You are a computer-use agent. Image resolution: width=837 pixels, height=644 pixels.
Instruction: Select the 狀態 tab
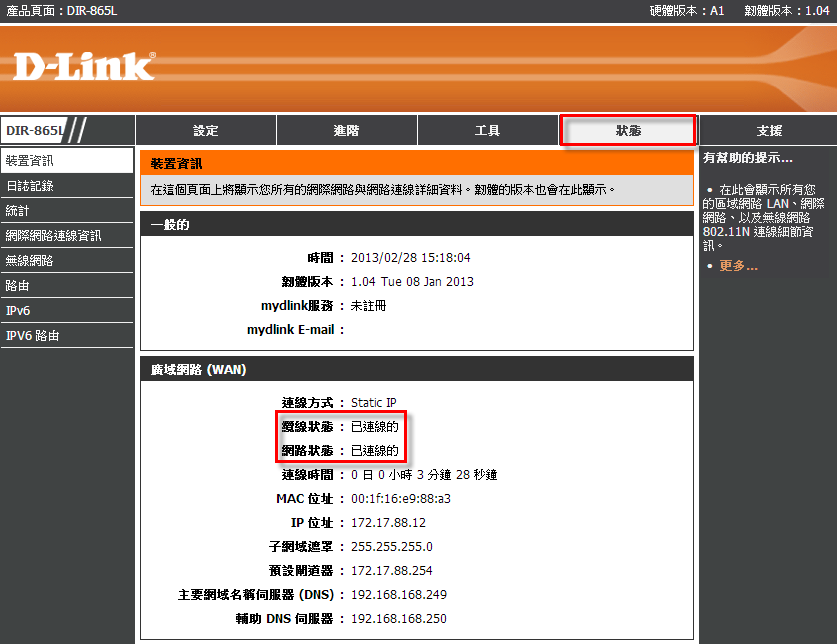[628, 131]
